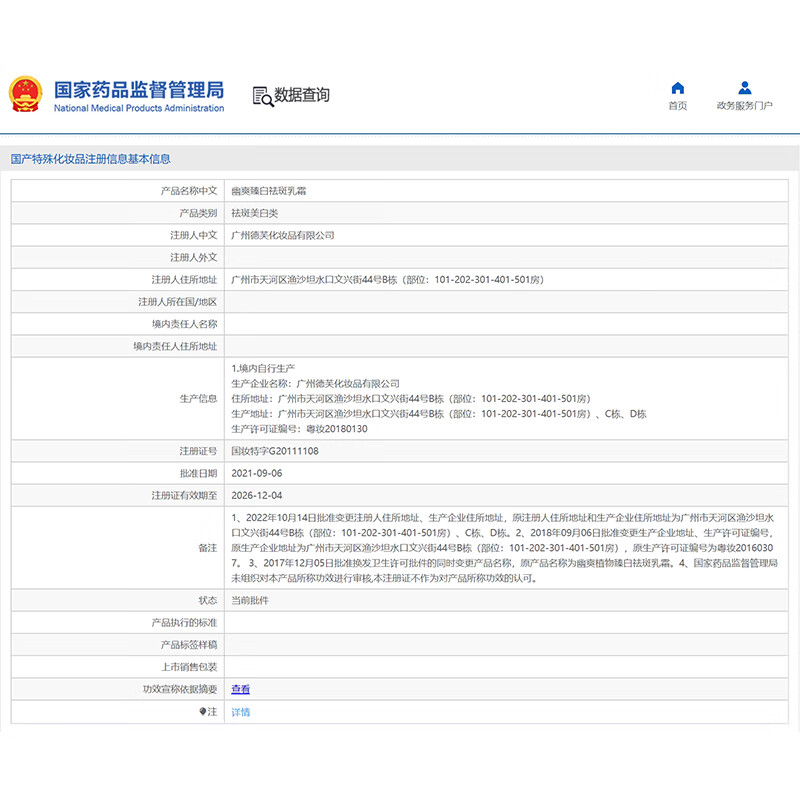The image size is (800, 800).
Task: Click the registrant 广州德芙化妆品有限公司 value
Action: click(x=283, y=235)
